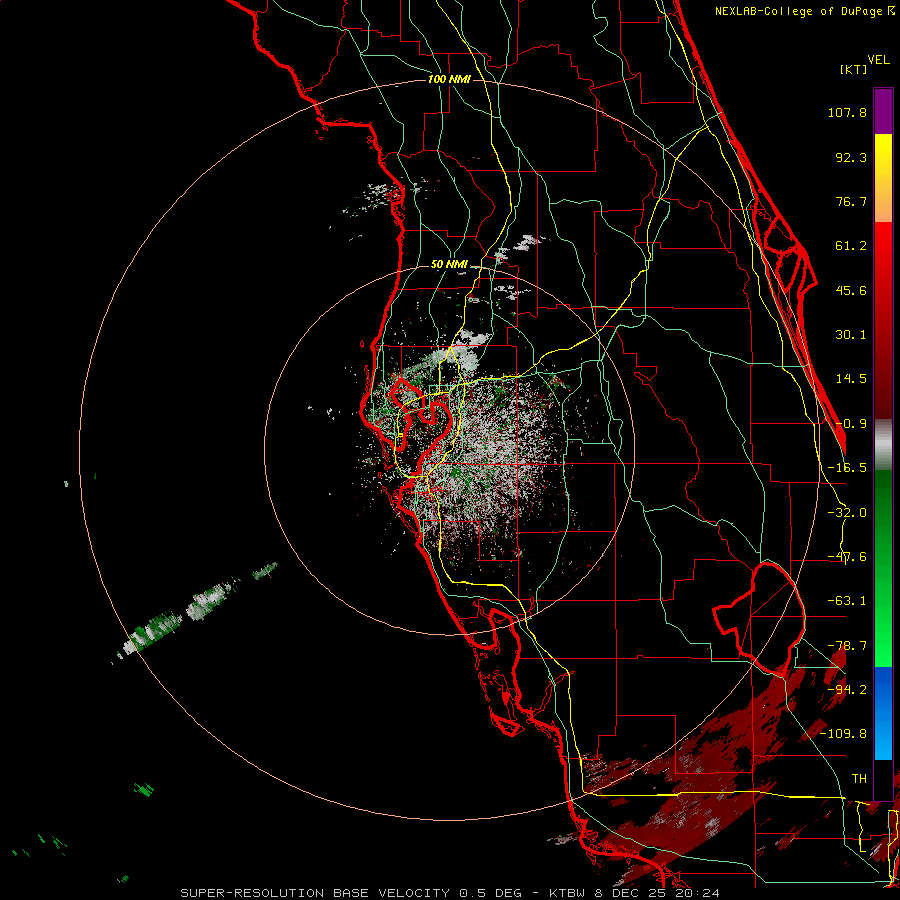
Task: Click the -109.8 velocity scale value
Action: click(844, 734)
